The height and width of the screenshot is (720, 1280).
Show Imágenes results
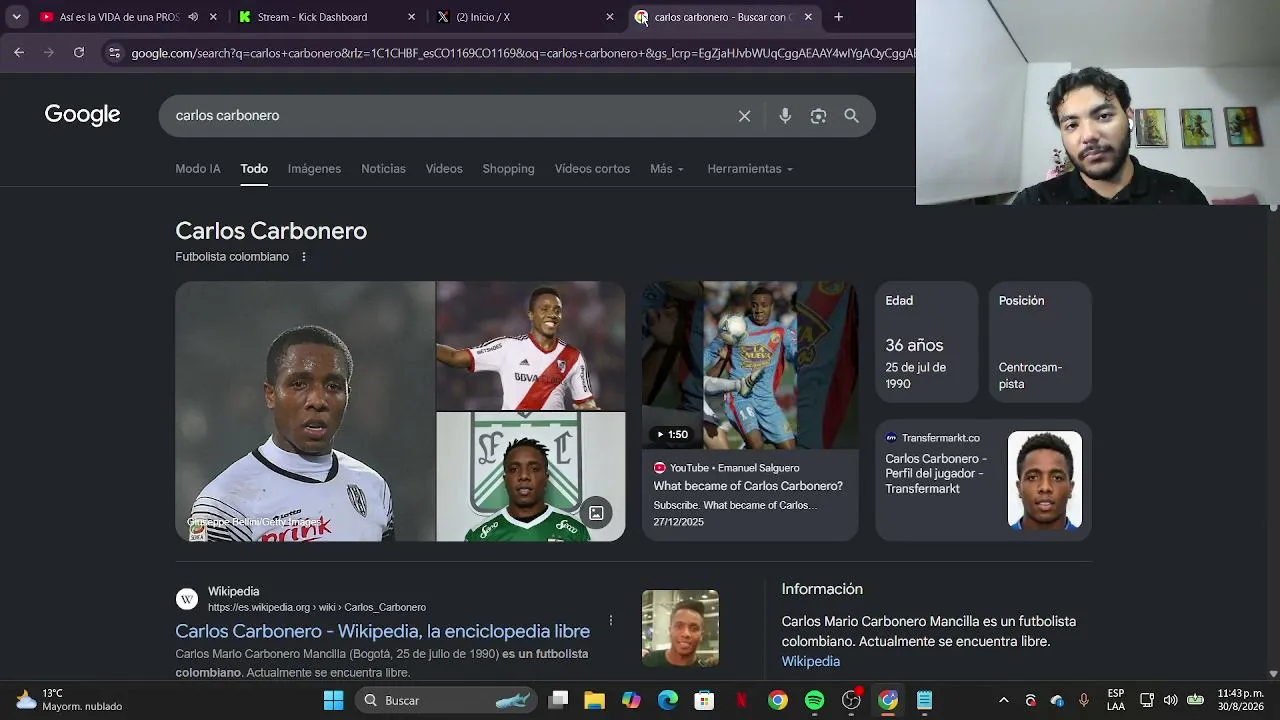pyautogui.click(x=314, y=169)
